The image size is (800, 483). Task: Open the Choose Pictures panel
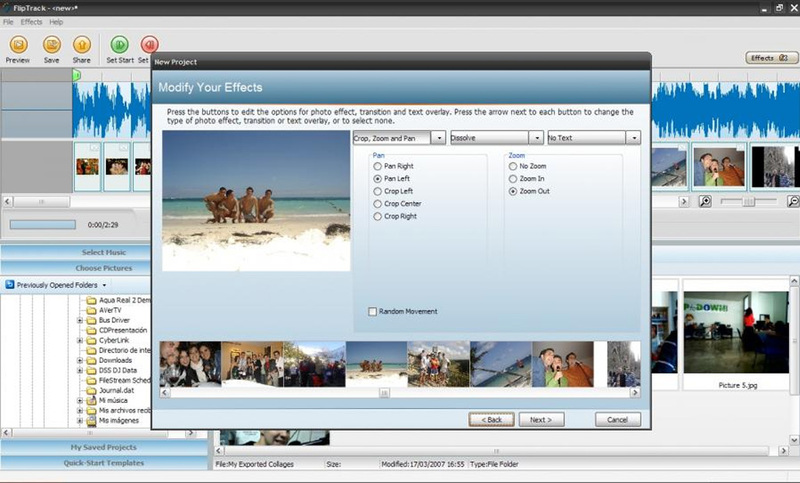coord(77,268)
